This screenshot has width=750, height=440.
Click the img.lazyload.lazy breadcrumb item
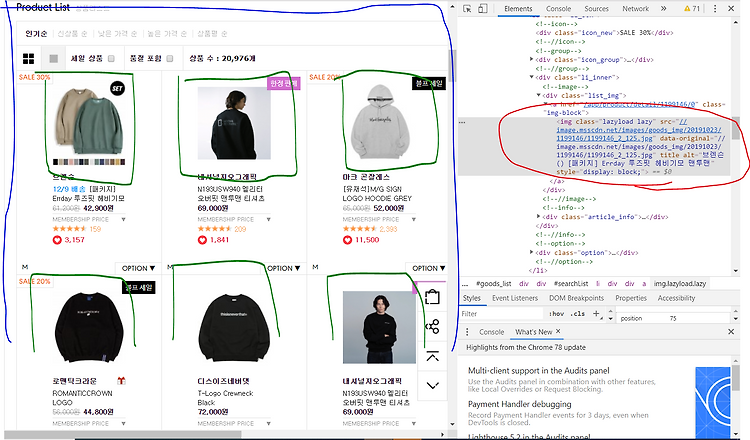(x=680, y=284)
